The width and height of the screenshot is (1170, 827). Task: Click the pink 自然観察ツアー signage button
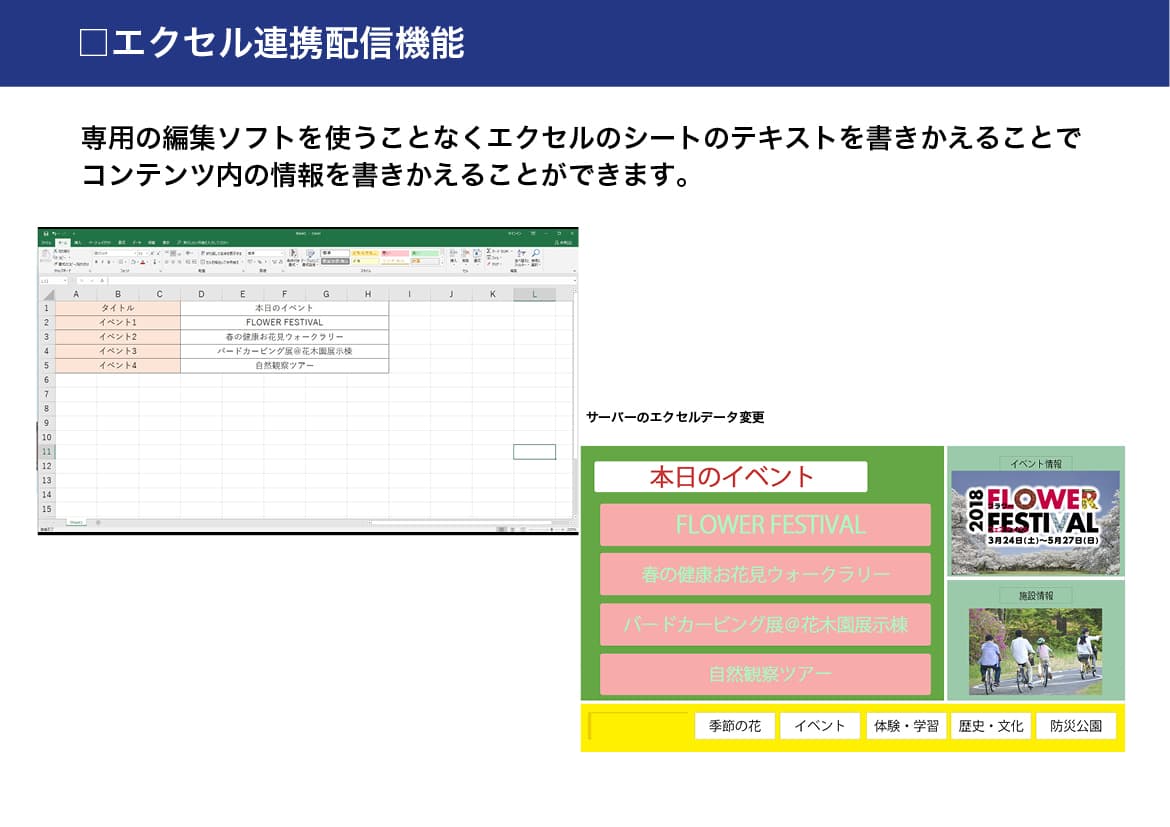click(x=765, y=674)
